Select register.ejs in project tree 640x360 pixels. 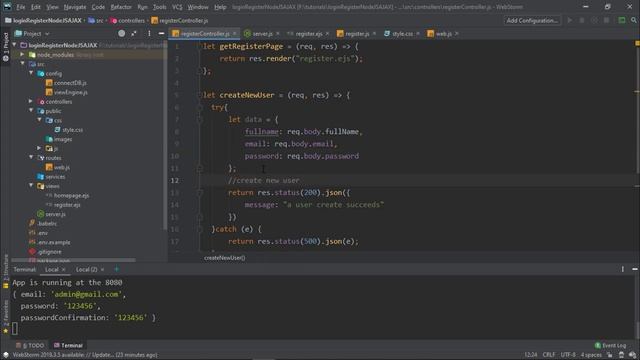tap(67, 205)
